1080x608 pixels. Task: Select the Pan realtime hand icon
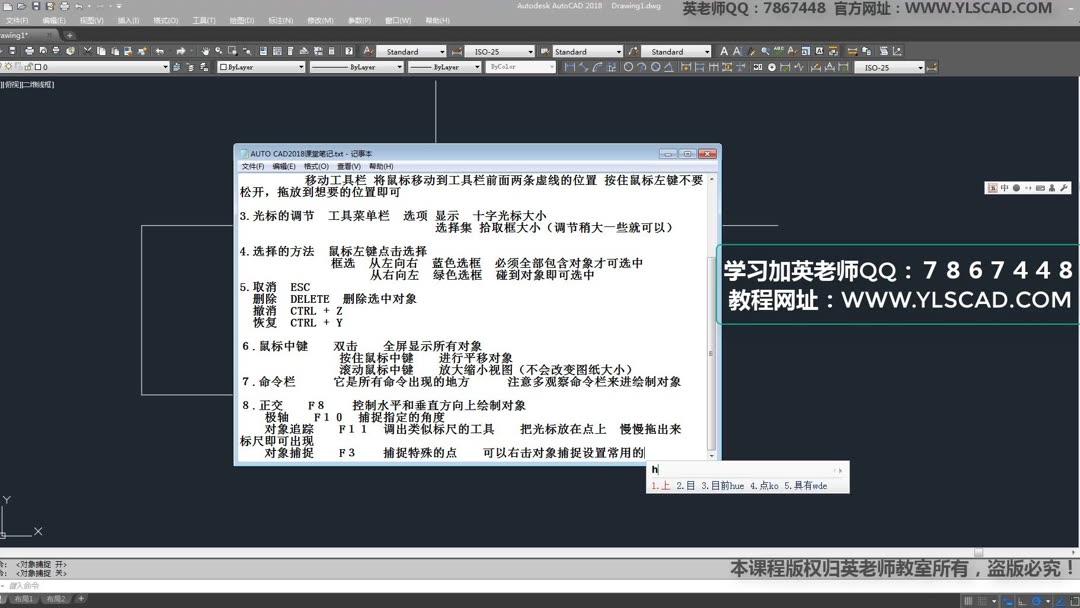pos(204,50)
